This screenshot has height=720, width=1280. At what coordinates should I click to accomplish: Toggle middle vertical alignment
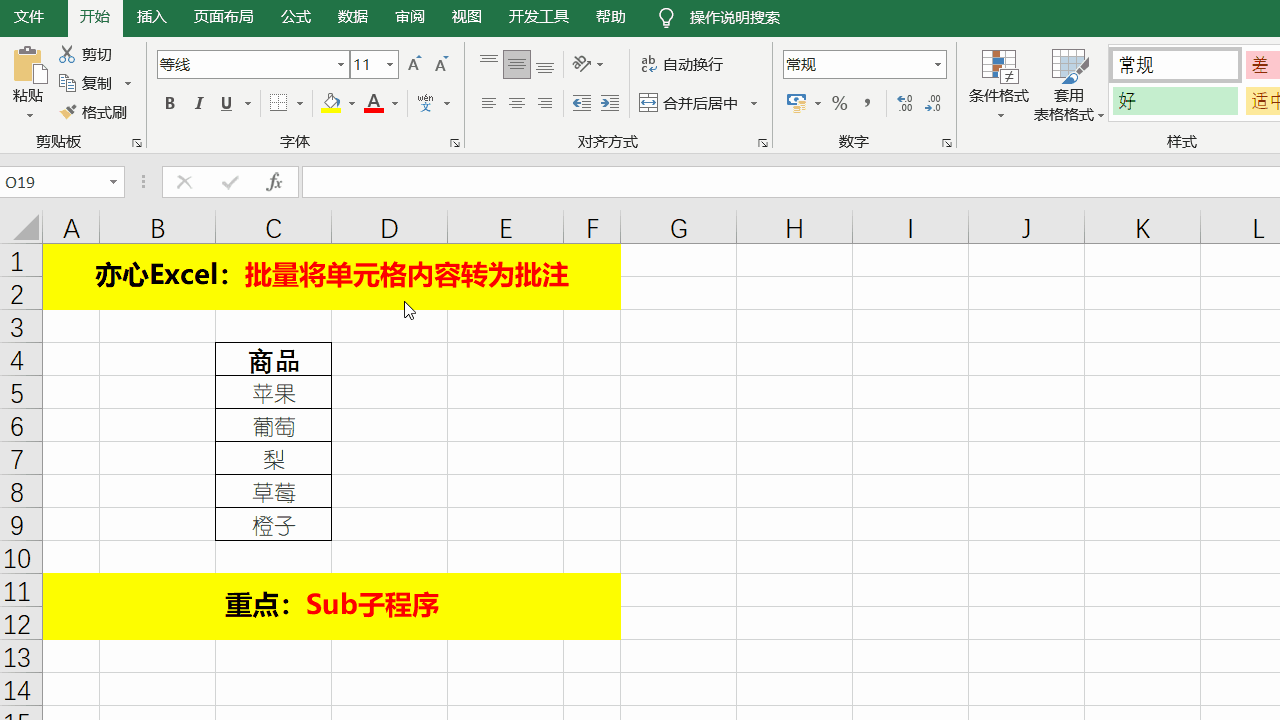pyautogui.click(x=517, y=65)
